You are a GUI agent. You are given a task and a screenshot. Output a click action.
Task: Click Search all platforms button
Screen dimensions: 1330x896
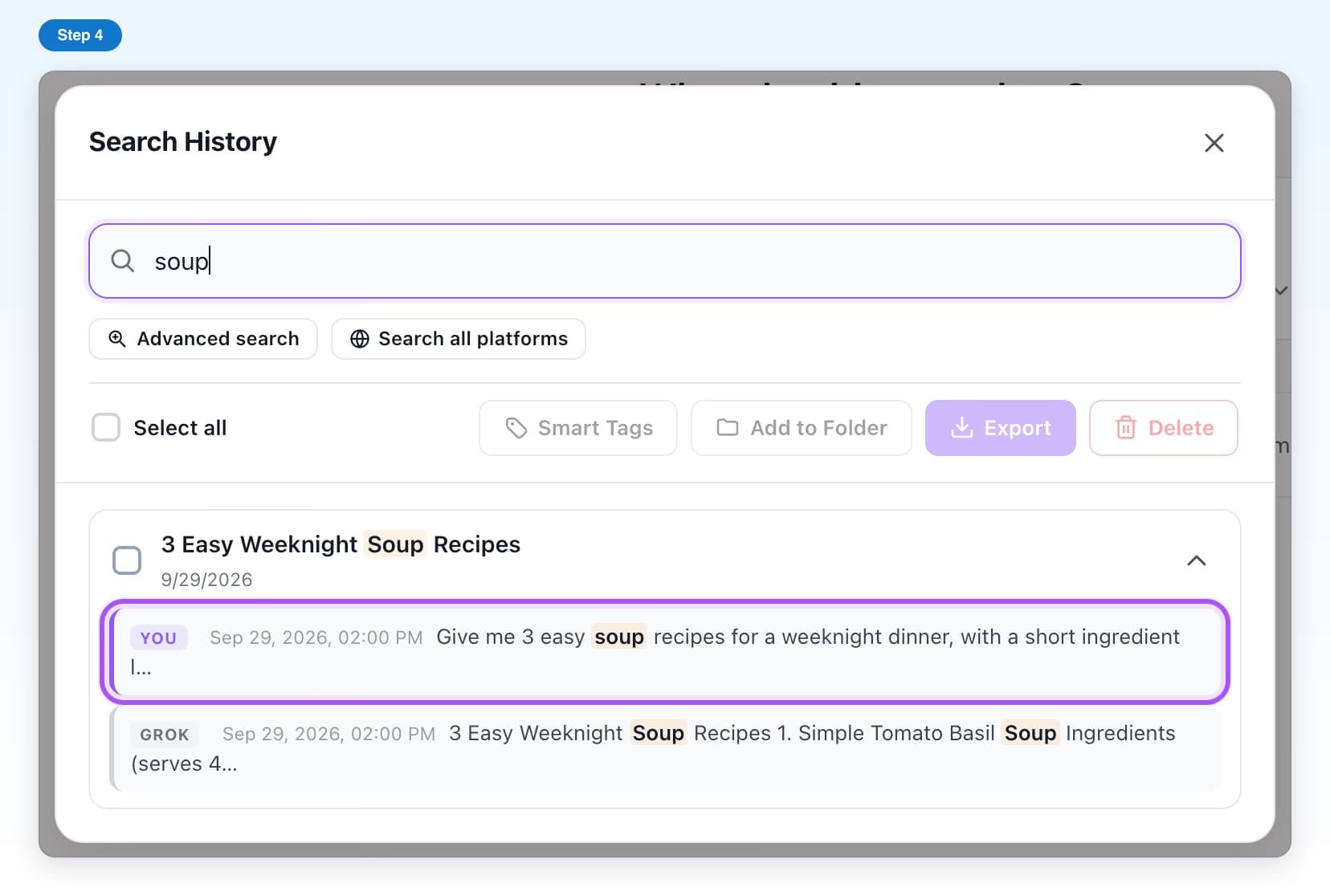pos(459,339)
